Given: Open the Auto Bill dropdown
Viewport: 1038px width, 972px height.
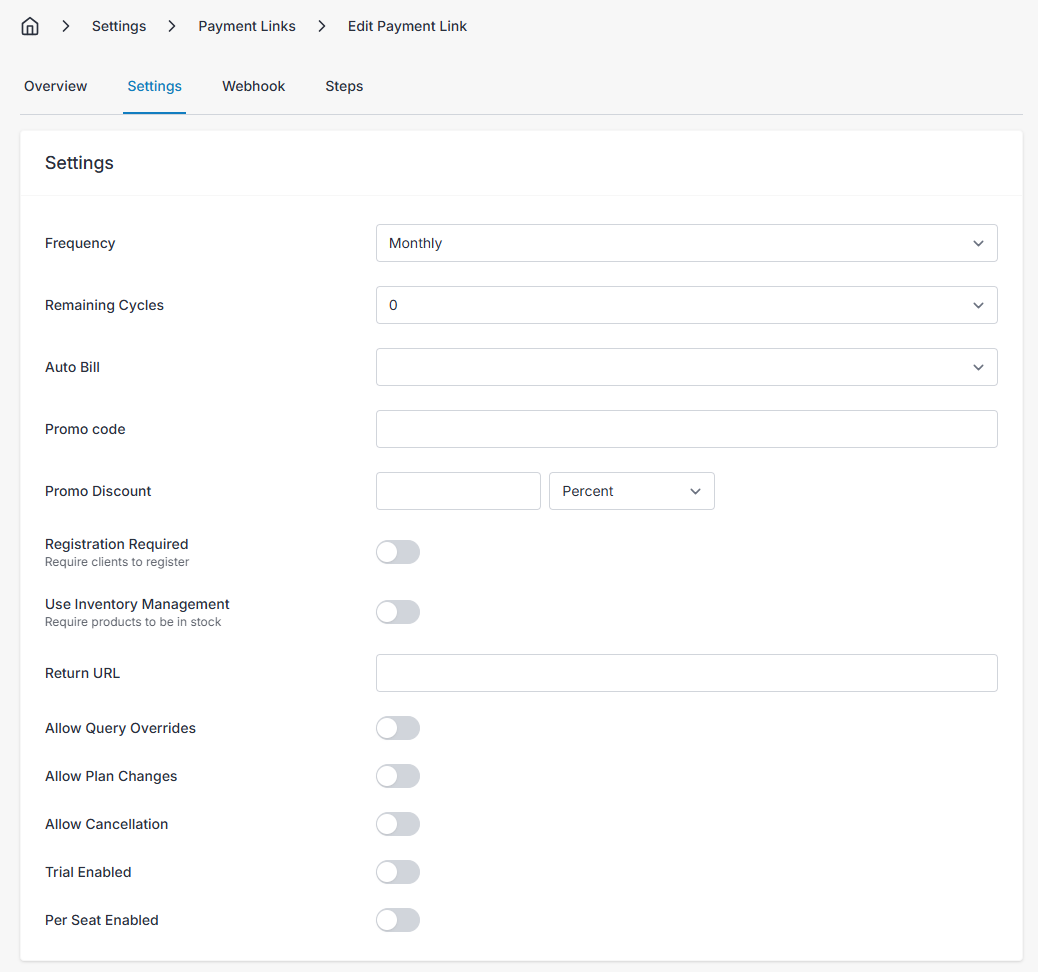Looking at the screenshot, I should (686, 367).
